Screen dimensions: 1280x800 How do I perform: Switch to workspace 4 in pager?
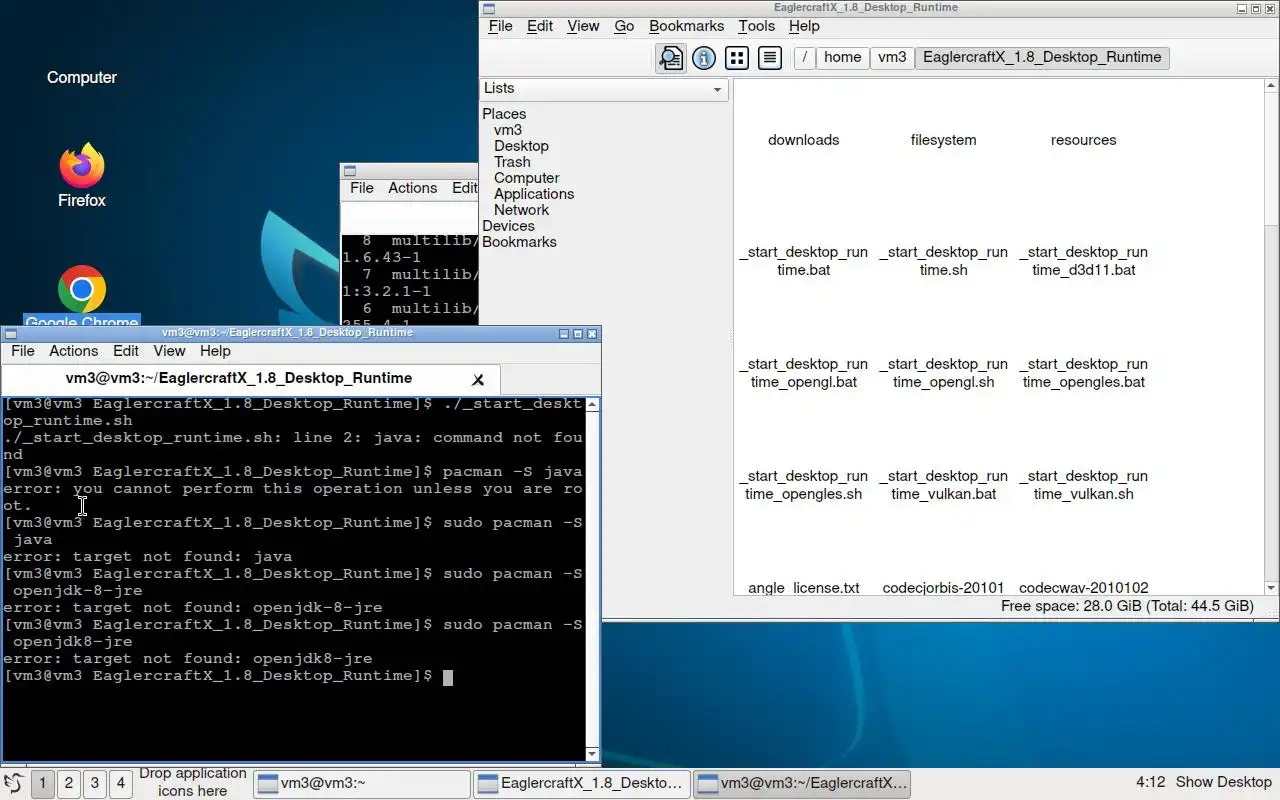point(121,783)
